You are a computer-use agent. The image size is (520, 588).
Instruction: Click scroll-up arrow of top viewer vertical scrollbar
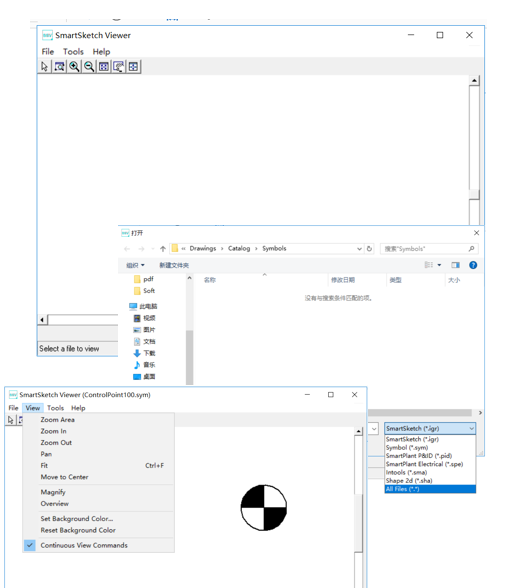click(x=474, y=80)
